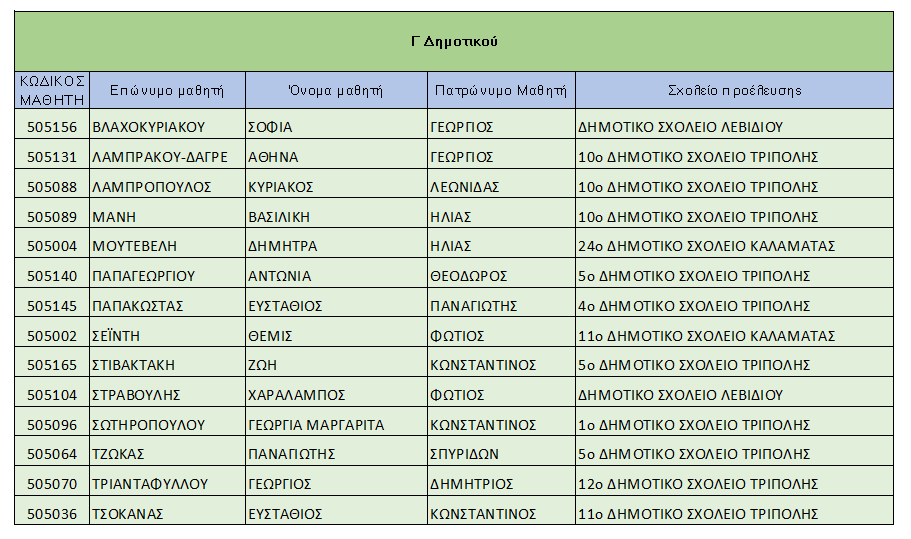
Task: Select the surname cell ΒΛΑΧΟΚΥΡΙΑΚΟΥ
Action: [148, 127]
